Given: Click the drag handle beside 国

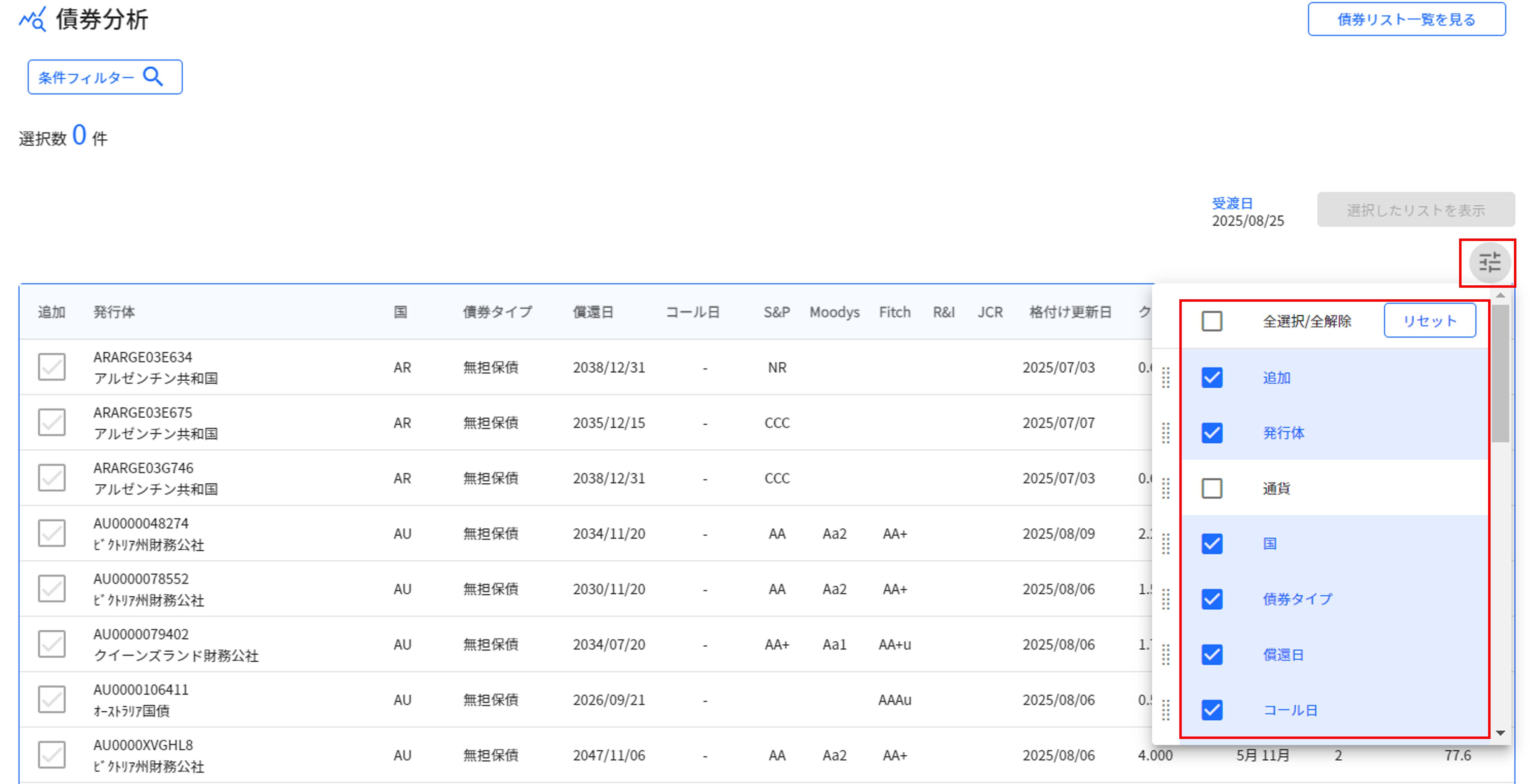Looking at the screenshot, I should (x=1166, y=544).
